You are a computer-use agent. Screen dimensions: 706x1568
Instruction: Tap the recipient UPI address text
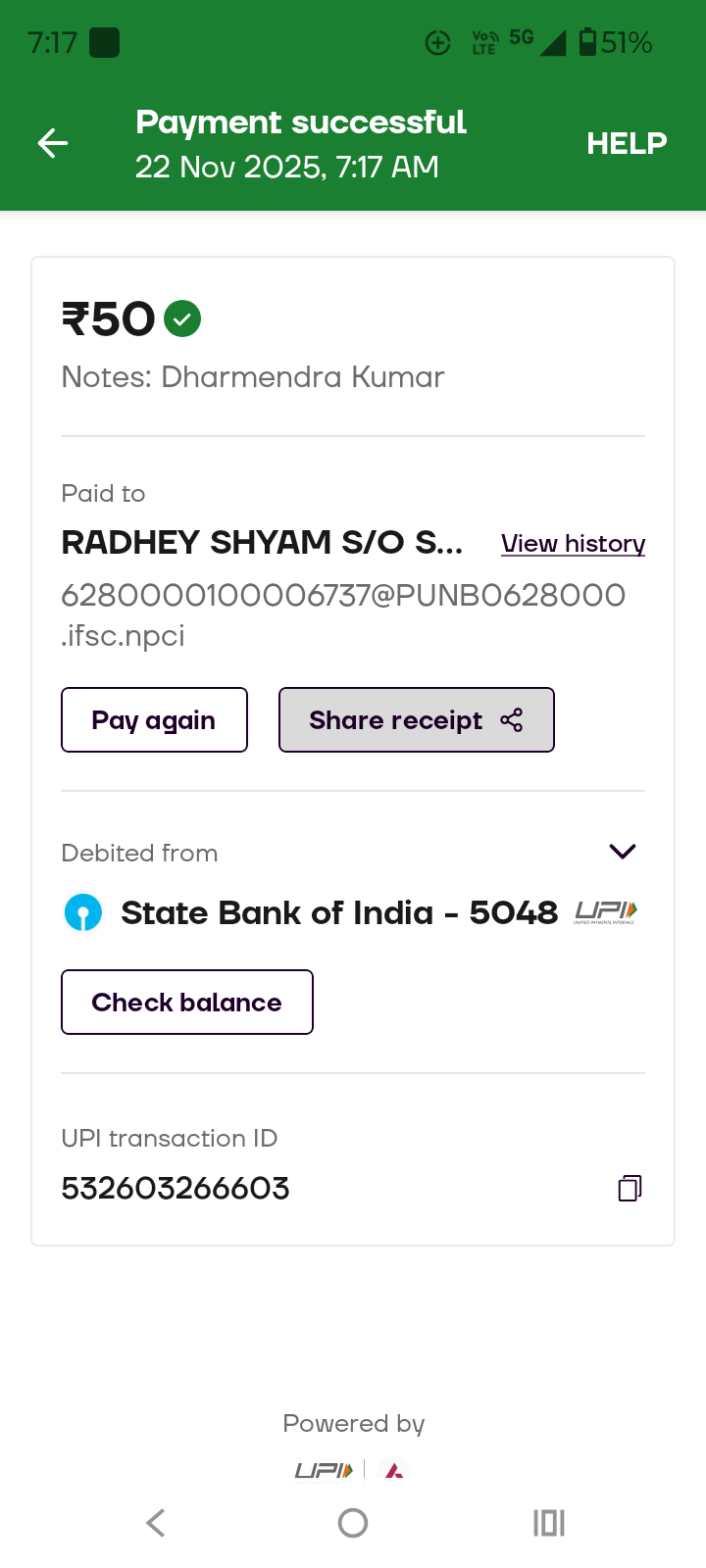[x=342, y=614]
